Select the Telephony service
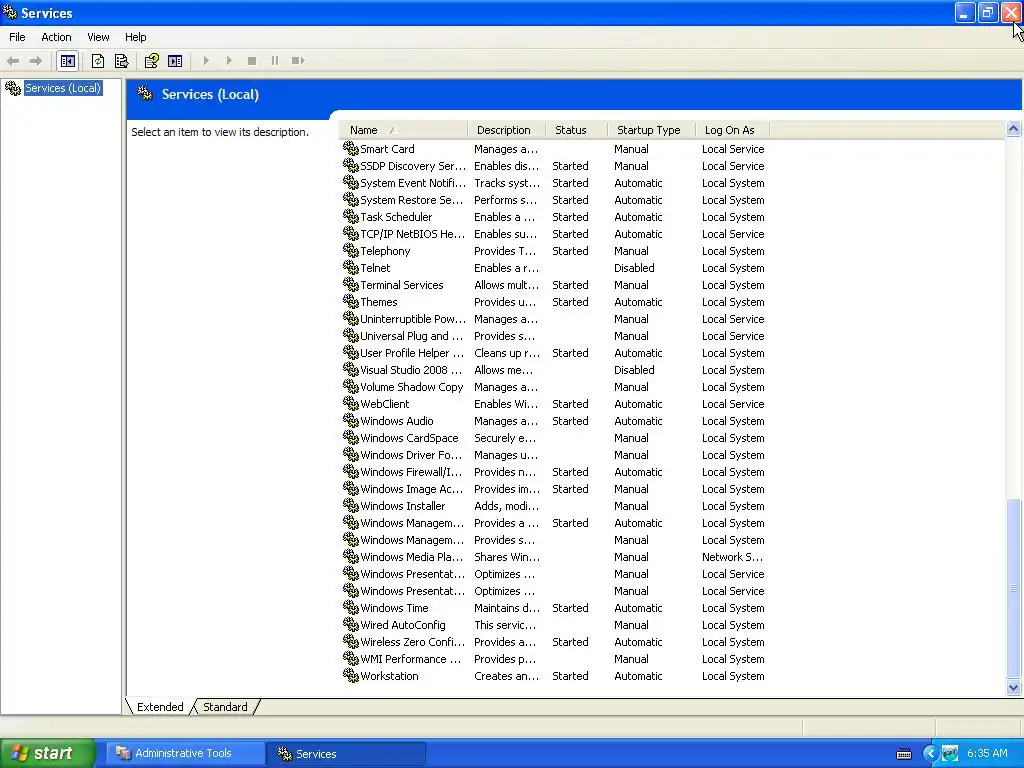The image size is (1024, 768). coord(554,251)
